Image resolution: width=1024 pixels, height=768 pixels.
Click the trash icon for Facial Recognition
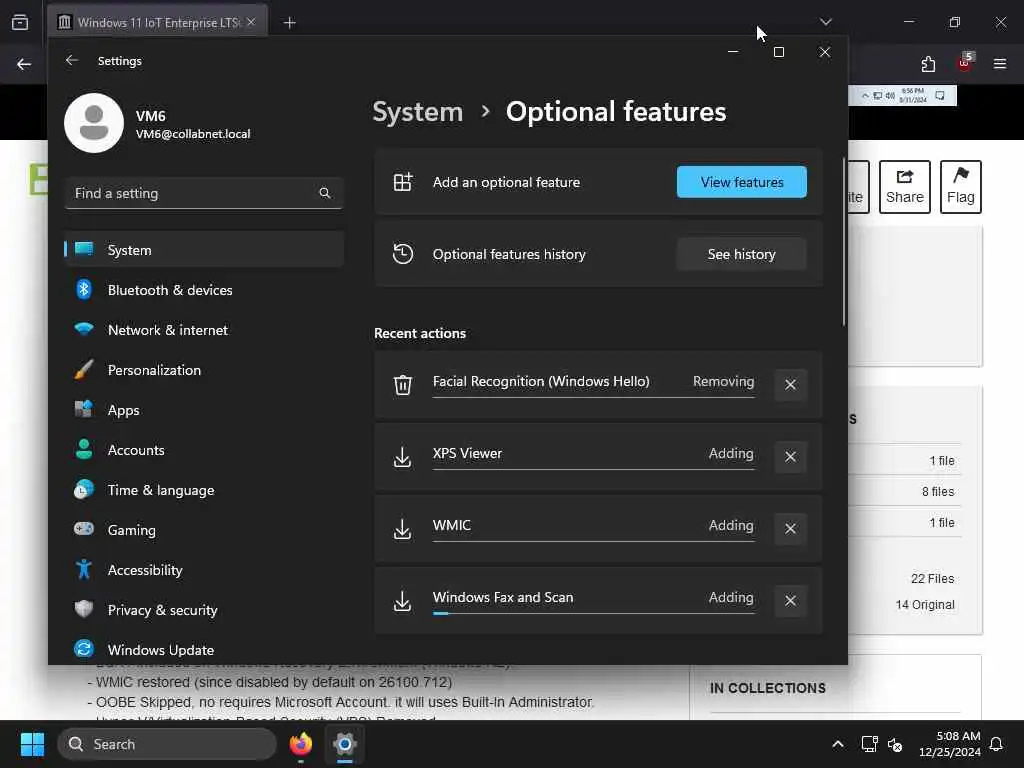point(403,385)
